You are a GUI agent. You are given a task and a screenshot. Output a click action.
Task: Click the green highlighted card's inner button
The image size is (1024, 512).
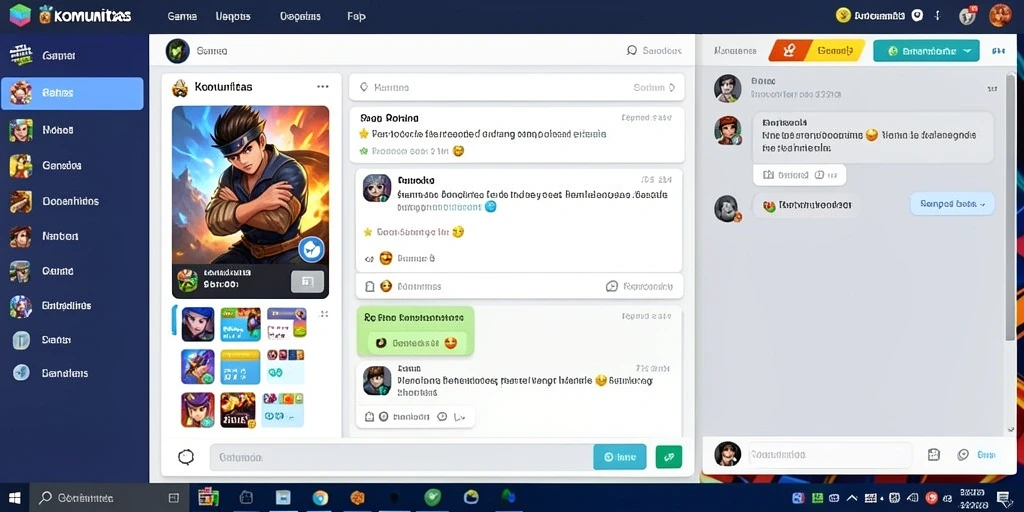click(x=417, y=343)
